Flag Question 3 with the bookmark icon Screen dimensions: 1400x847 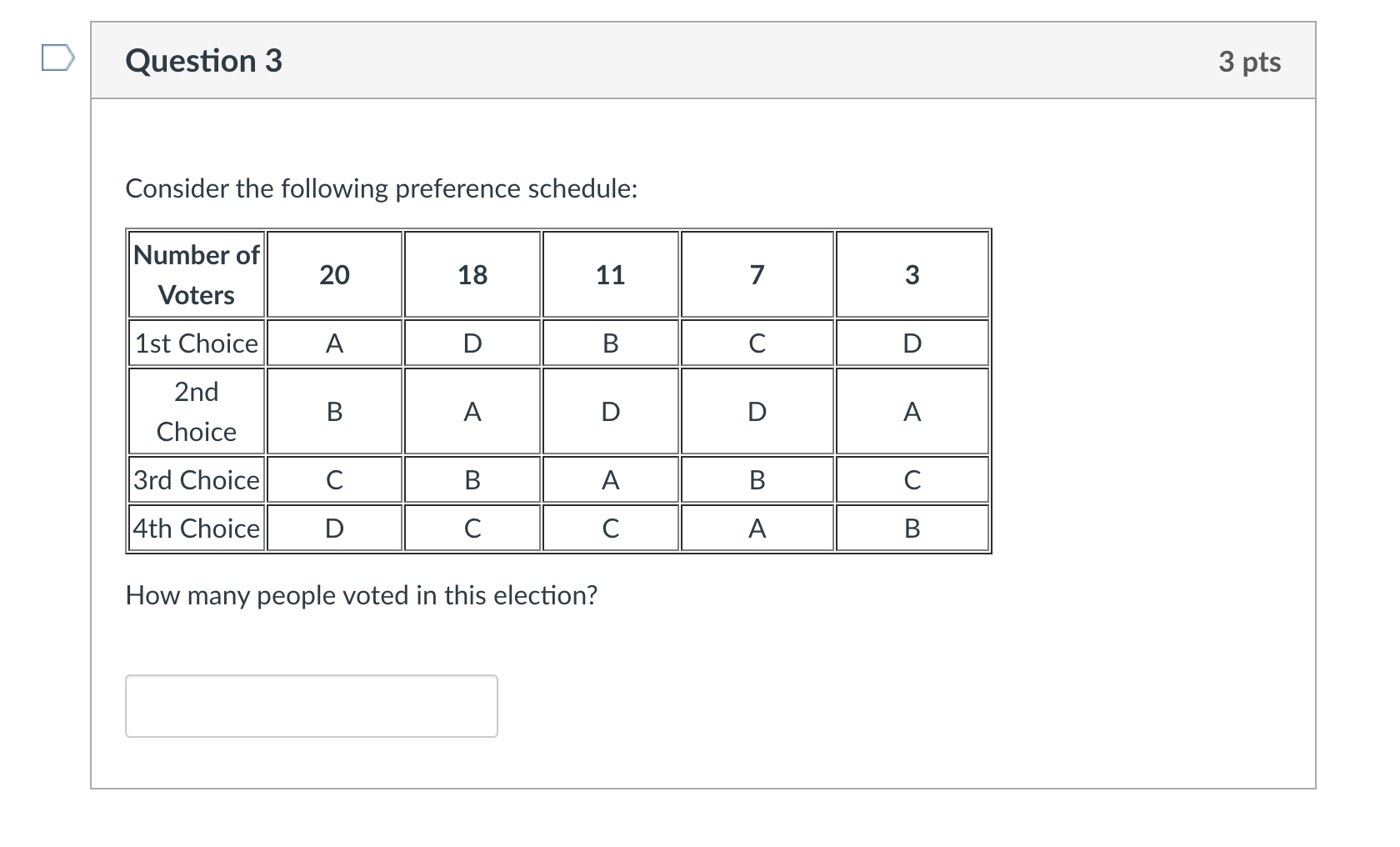(57, 59)
